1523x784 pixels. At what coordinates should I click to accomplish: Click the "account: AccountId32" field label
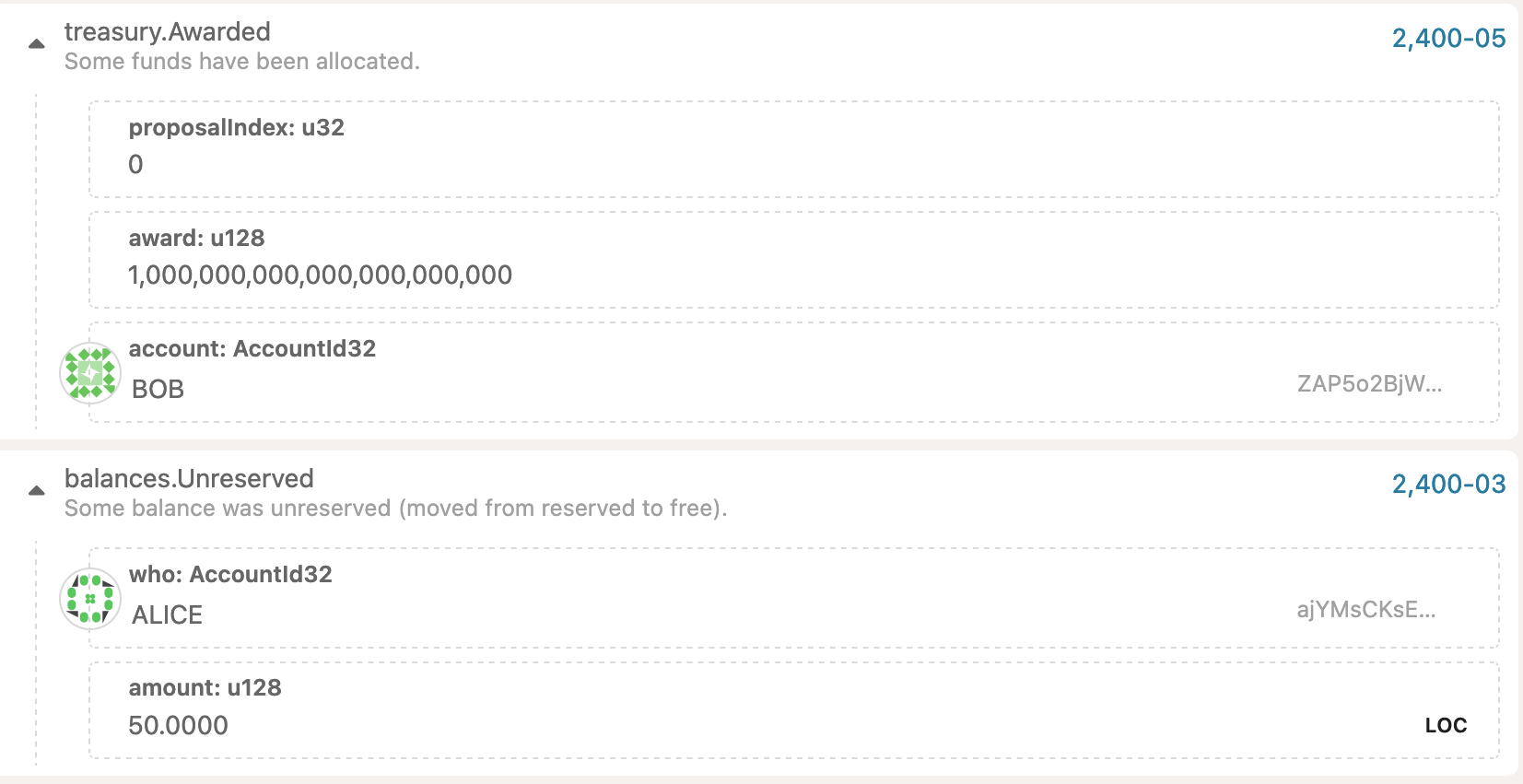[252, 349]
